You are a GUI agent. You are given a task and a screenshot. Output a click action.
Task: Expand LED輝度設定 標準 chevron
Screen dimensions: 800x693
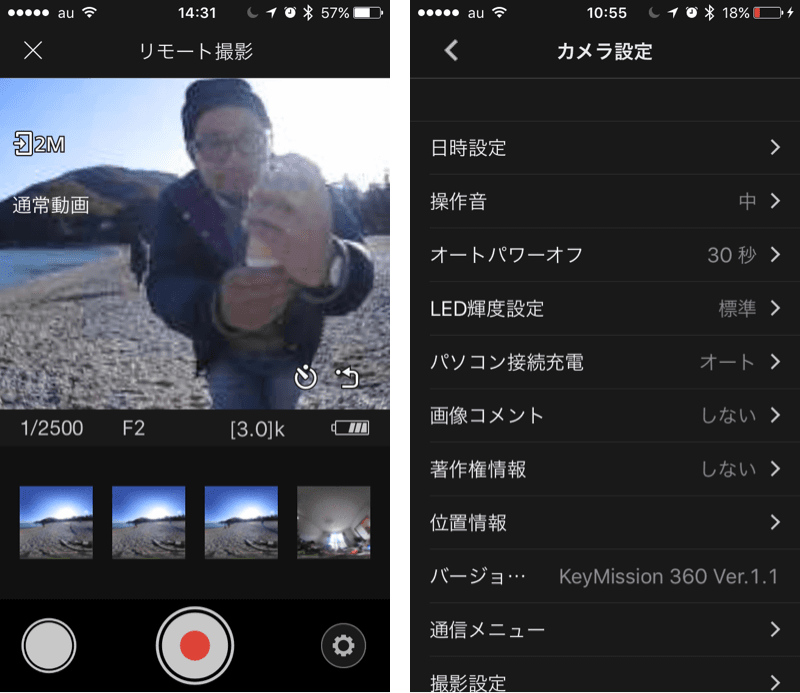click(x=775, y=308)
